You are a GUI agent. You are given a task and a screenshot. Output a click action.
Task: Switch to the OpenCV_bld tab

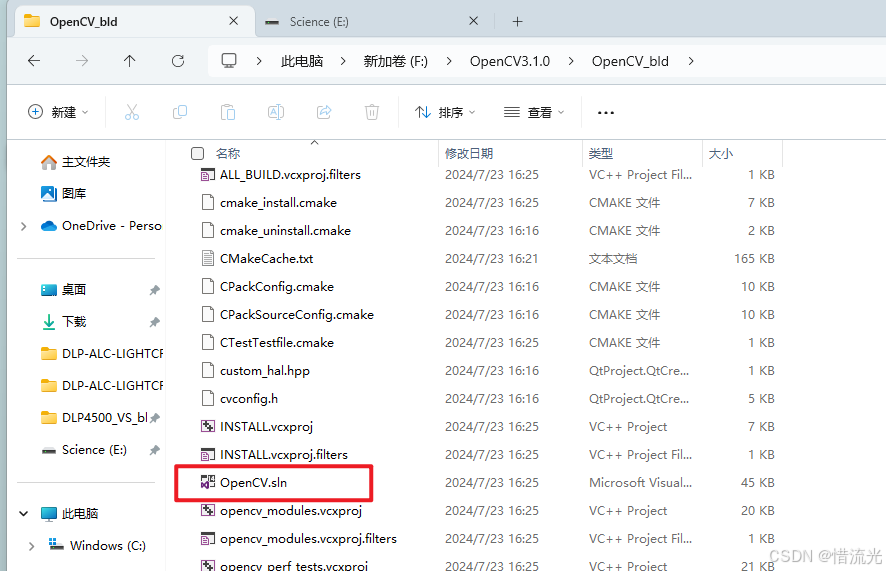click(x=83, y=21)
